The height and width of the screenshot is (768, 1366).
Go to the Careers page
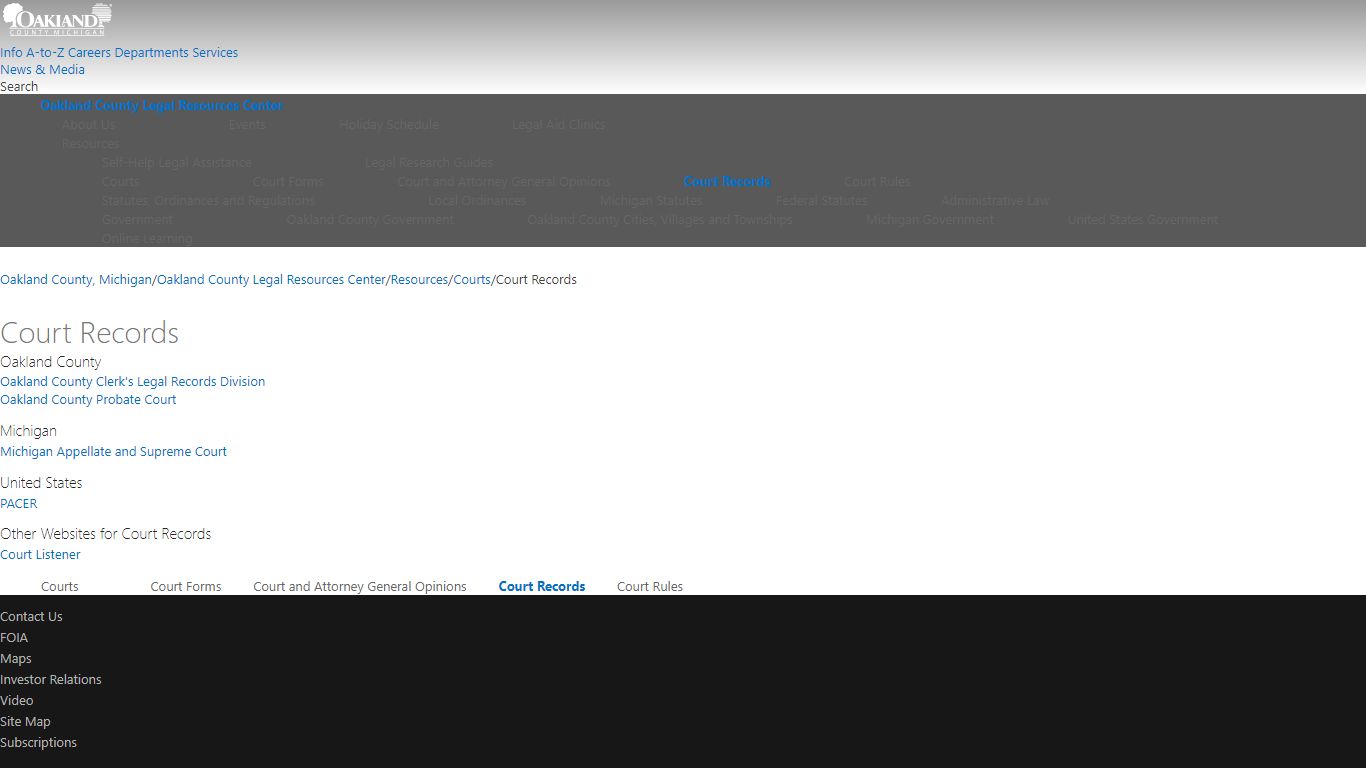tap(89, 53)
